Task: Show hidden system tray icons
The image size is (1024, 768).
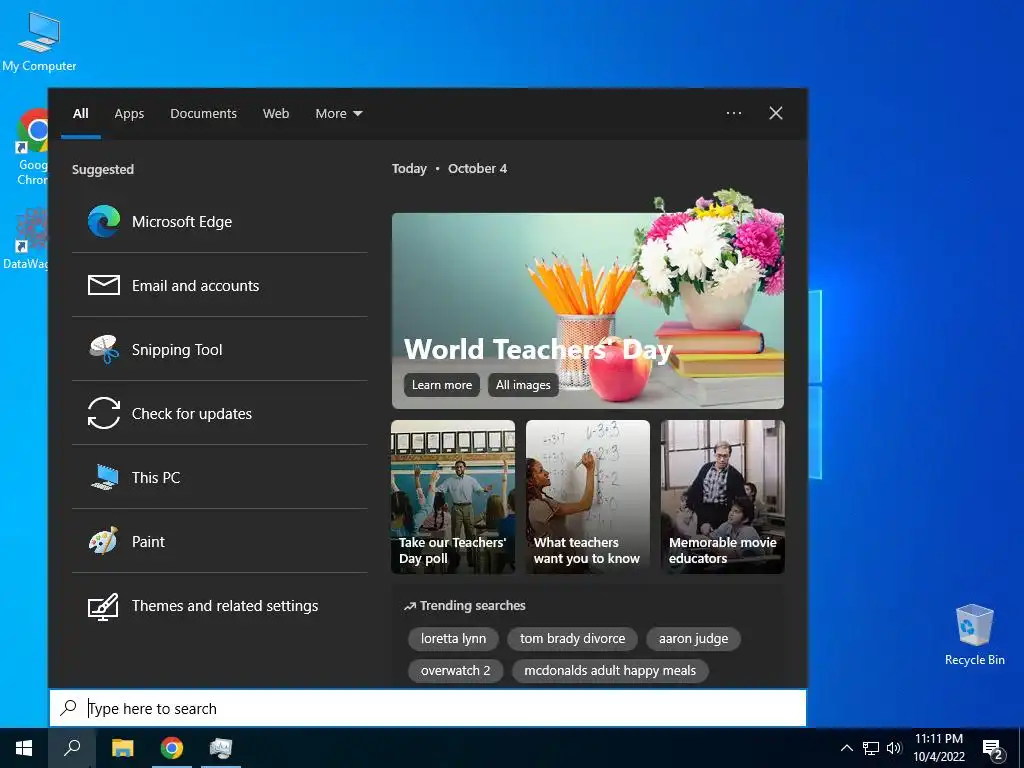Action: pos(846,748)
